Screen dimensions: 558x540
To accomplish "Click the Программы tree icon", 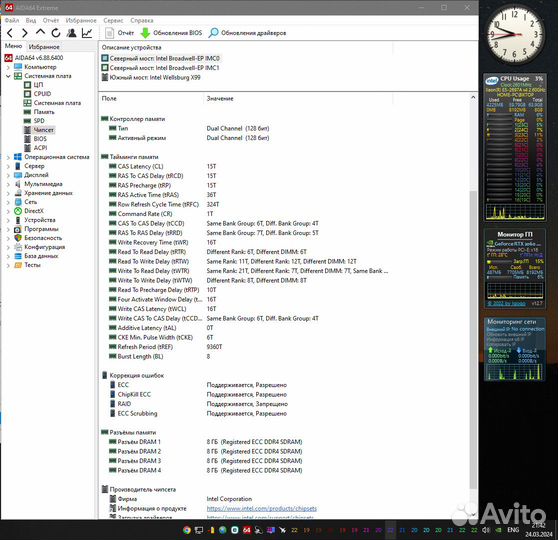I will (x=18, y=229).
